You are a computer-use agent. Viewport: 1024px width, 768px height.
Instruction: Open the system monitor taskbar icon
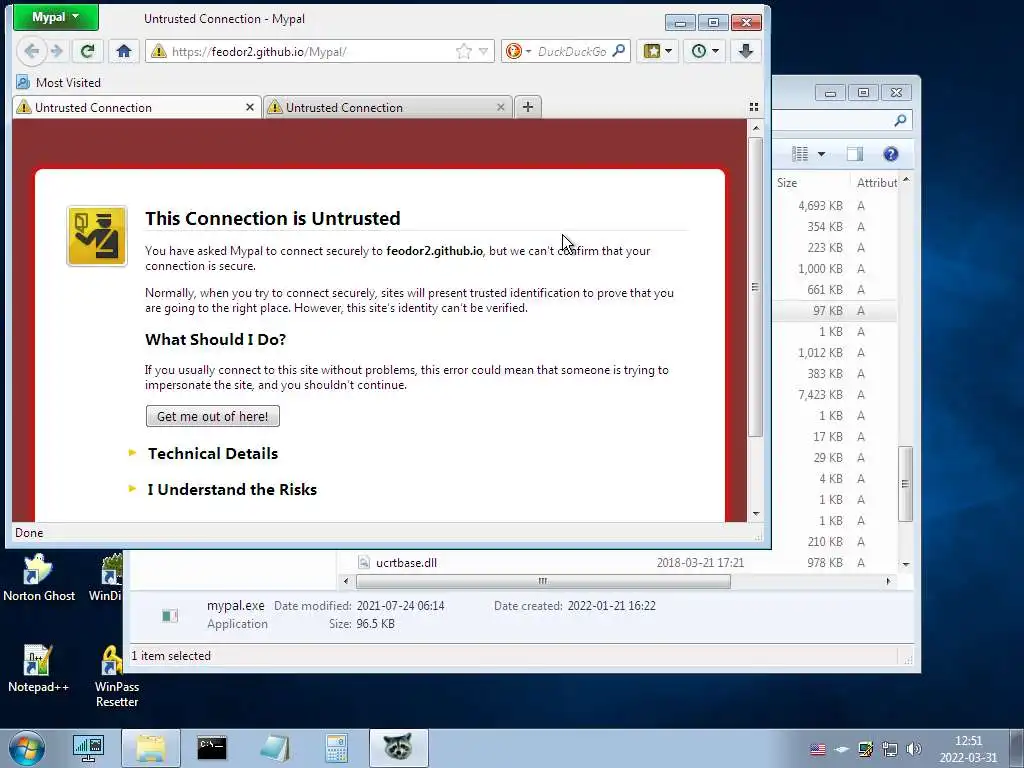(88, 748)
